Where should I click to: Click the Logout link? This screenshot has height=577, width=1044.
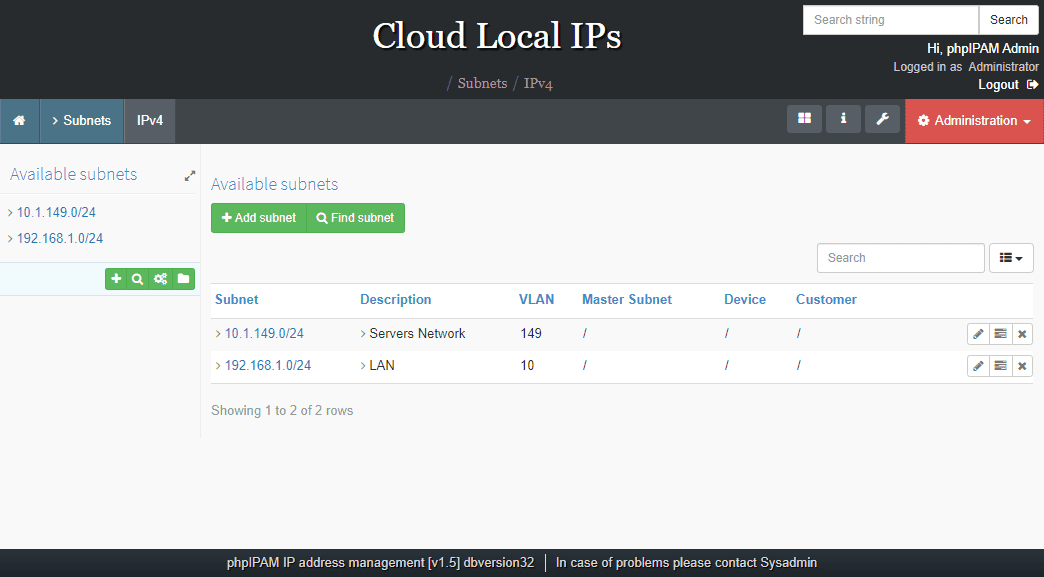click(x=998, y=85)
